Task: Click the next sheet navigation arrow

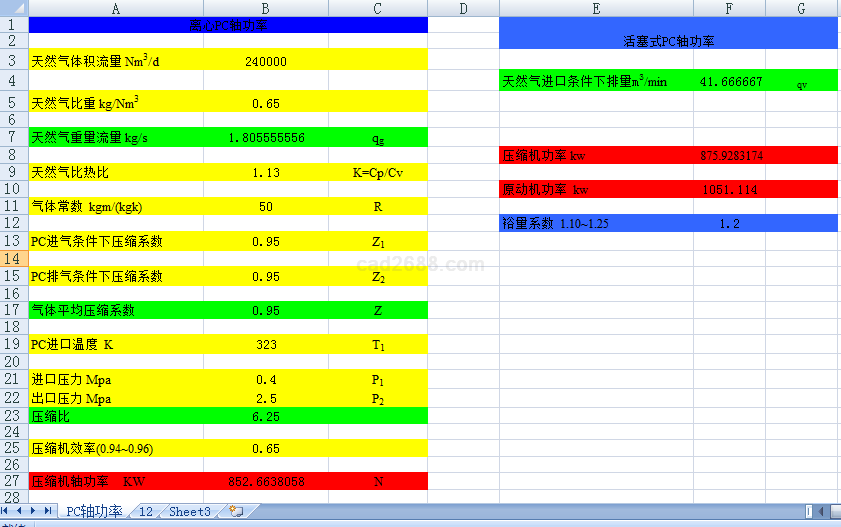Action: pos(35,511)
